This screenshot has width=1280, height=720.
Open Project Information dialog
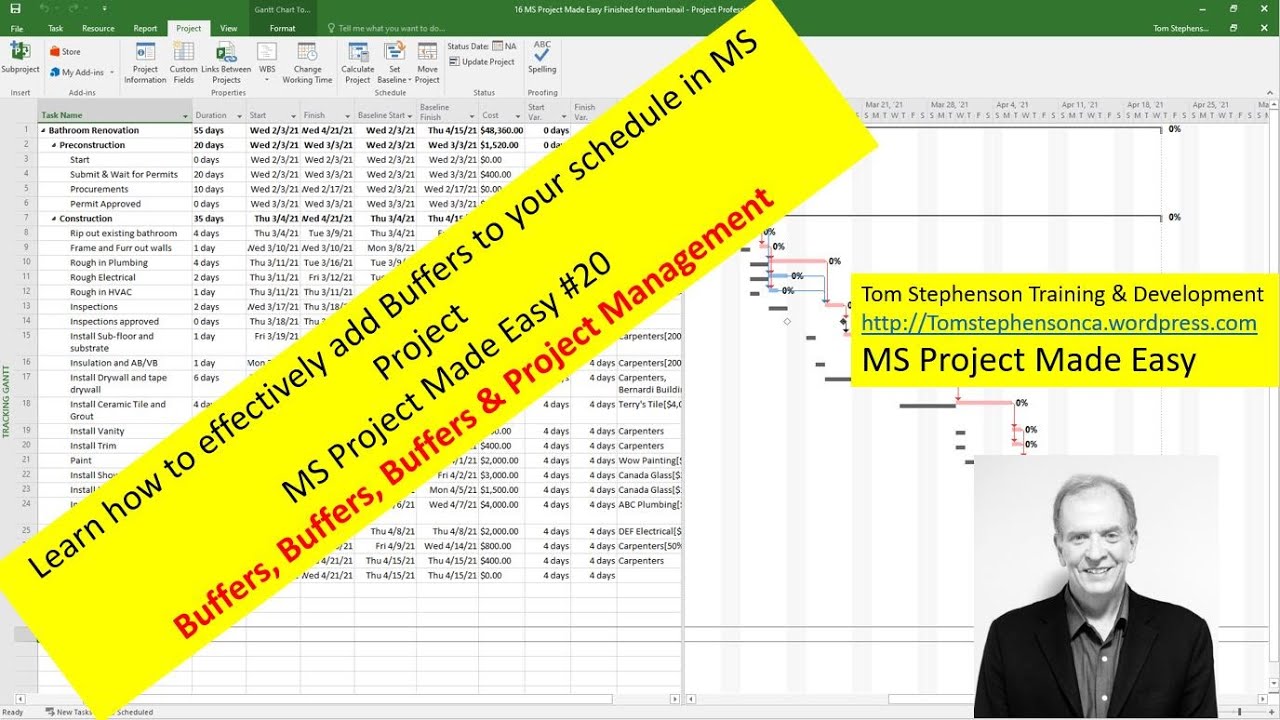(145, 62)
